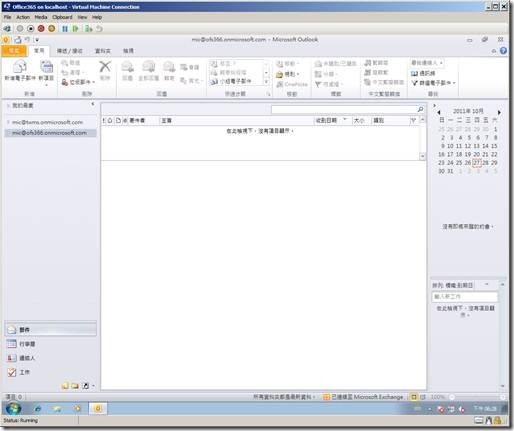
Task: Switch to the Send / Receive tab
Action: pos(70,51)
